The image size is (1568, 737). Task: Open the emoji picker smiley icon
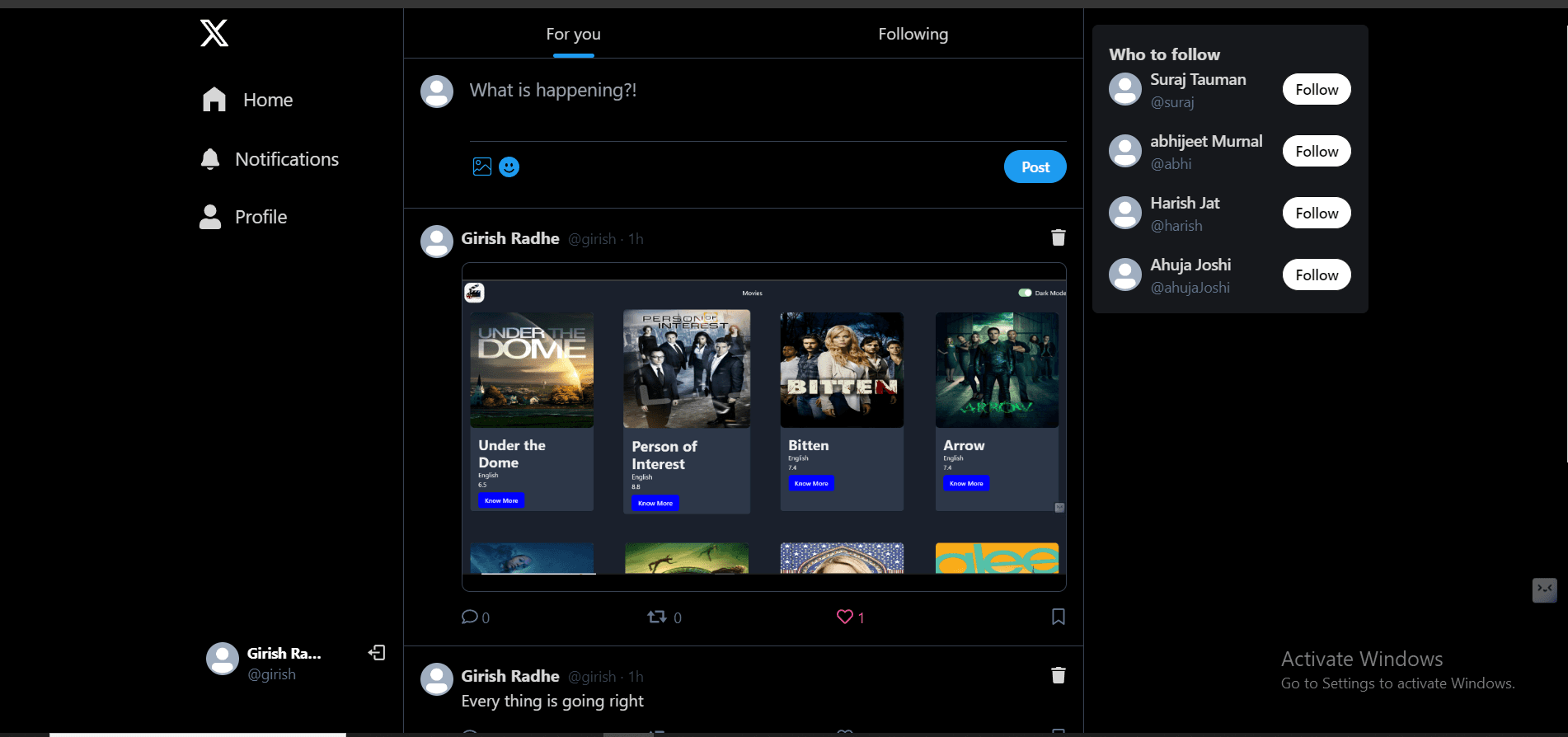[x=509, y=167]
